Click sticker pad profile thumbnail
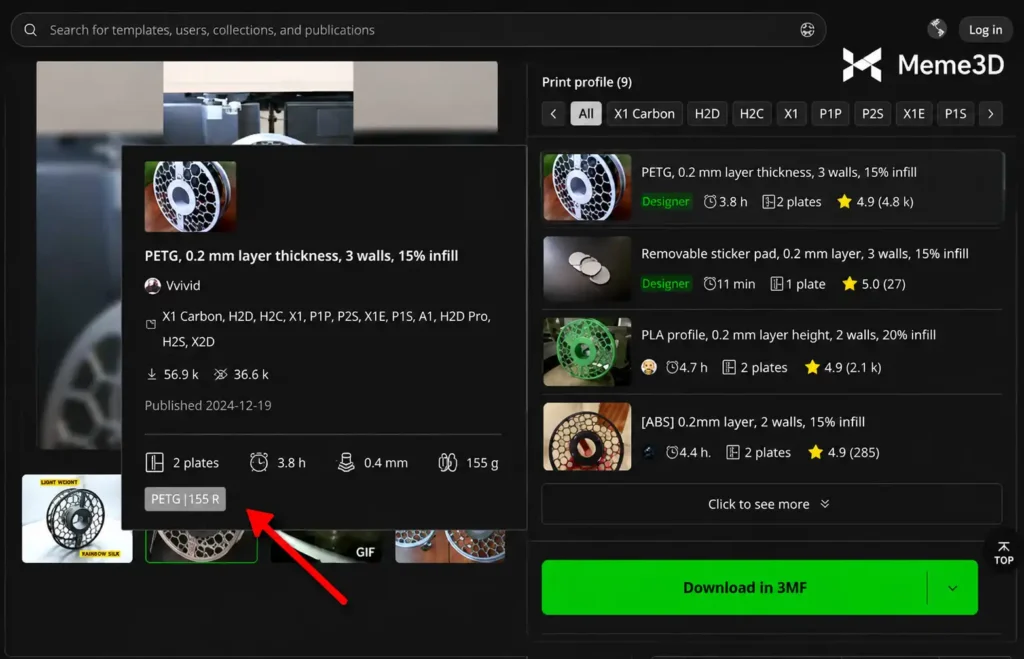1024x659 pixels. point(587,268)
